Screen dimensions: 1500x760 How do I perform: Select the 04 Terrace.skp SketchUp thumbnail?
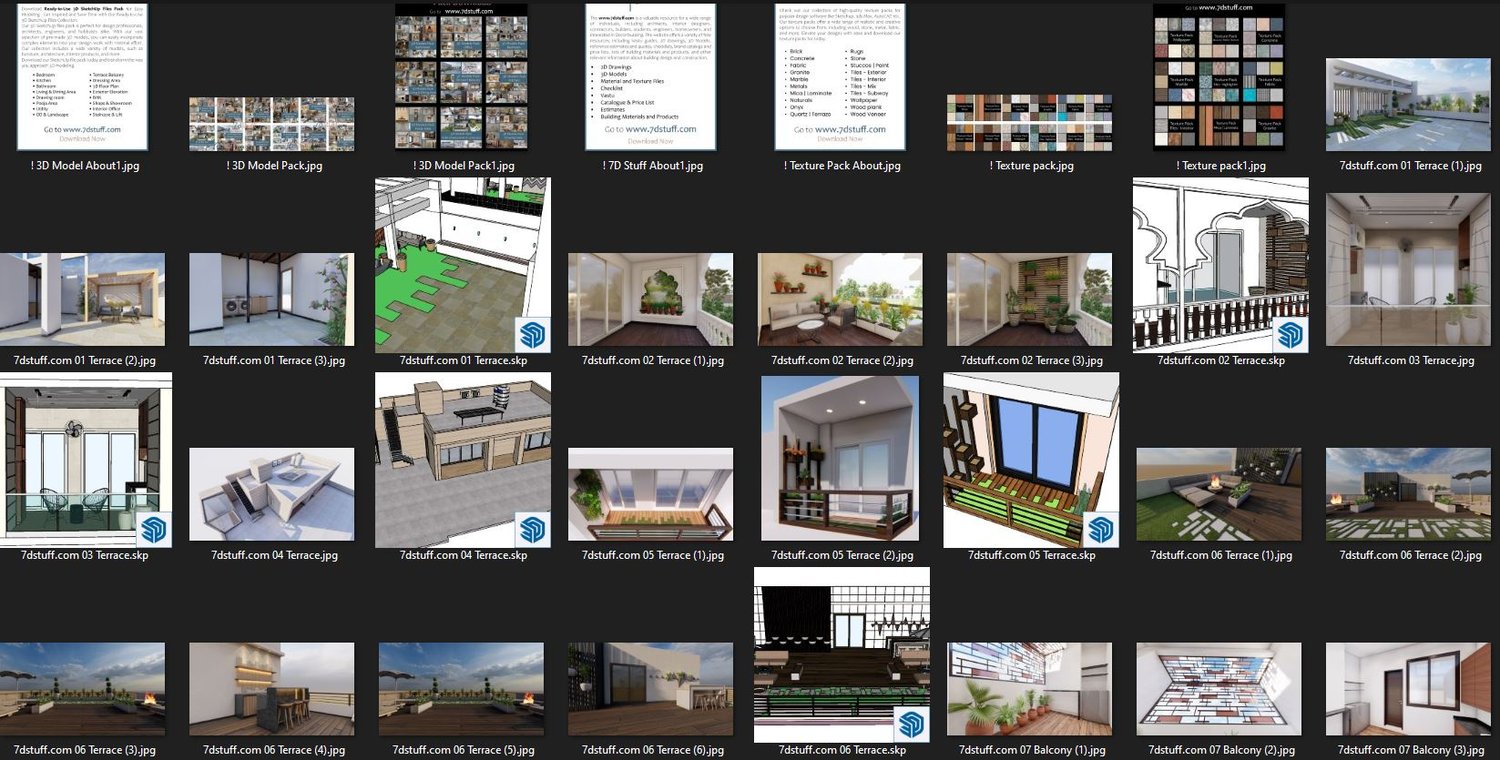(x=463, y=461)
